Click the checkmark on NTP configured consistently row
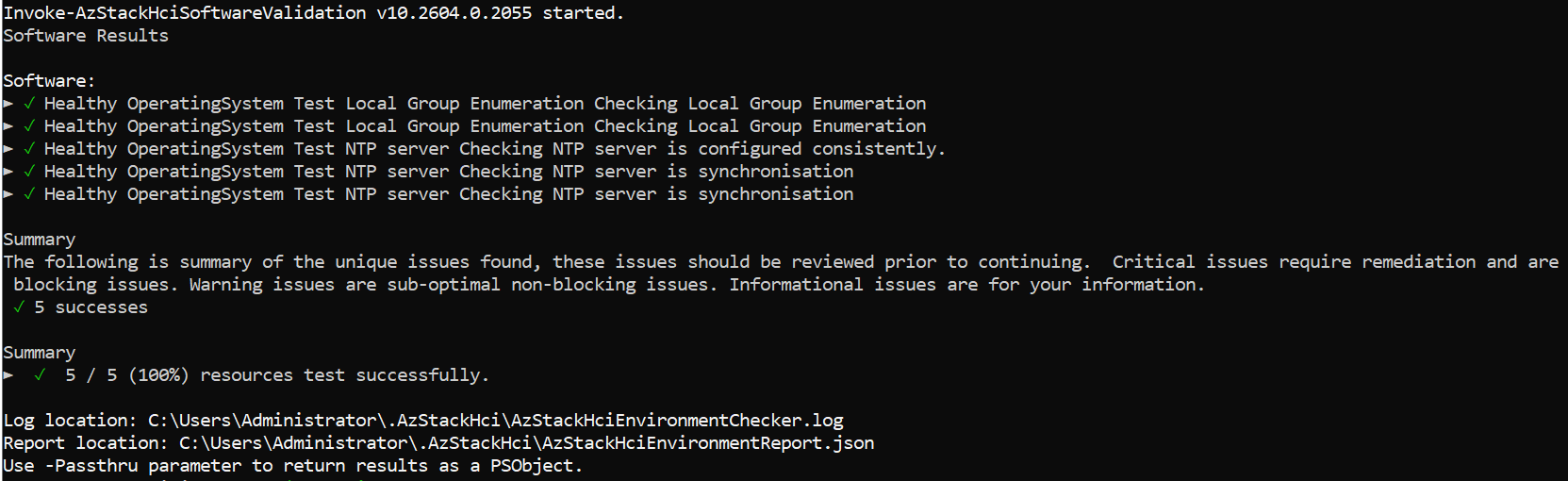The height and width of the screenshot is (481, 1568). 29,148
